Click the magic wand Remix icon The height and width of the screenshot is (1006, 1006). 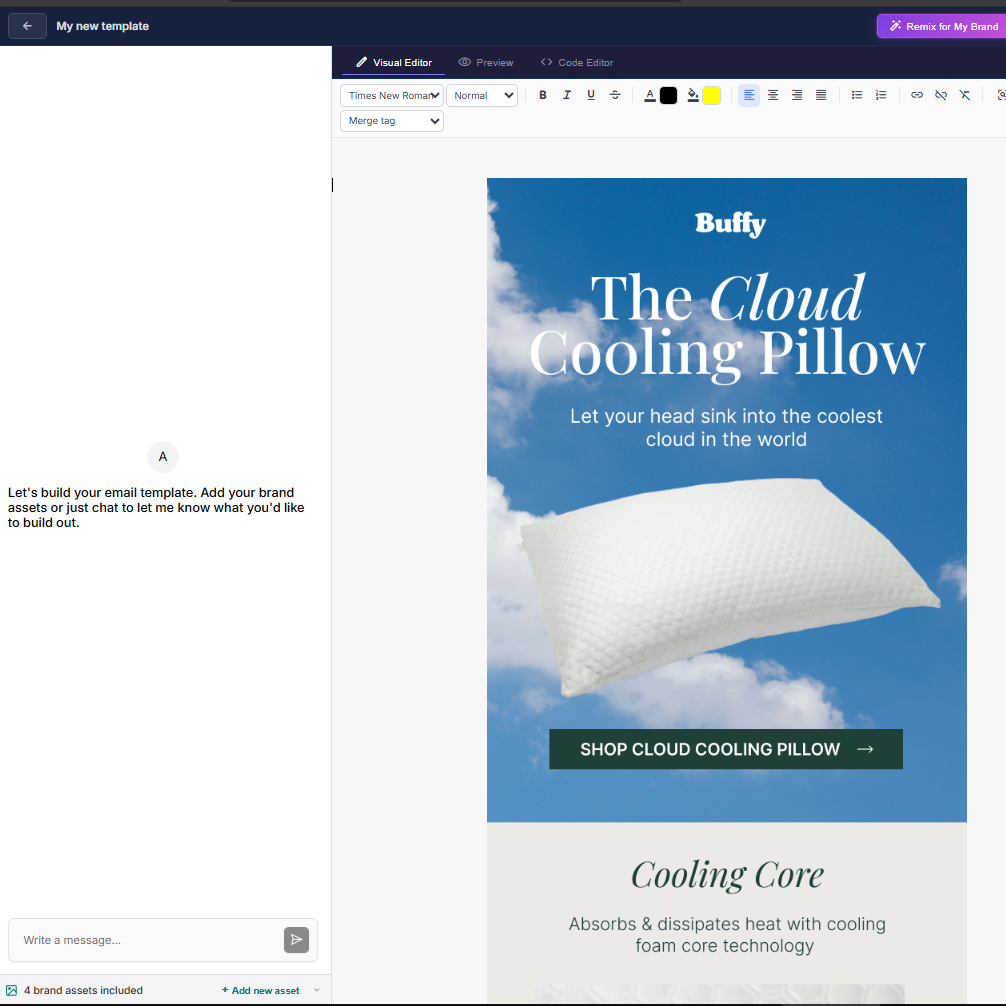point(896,26)
